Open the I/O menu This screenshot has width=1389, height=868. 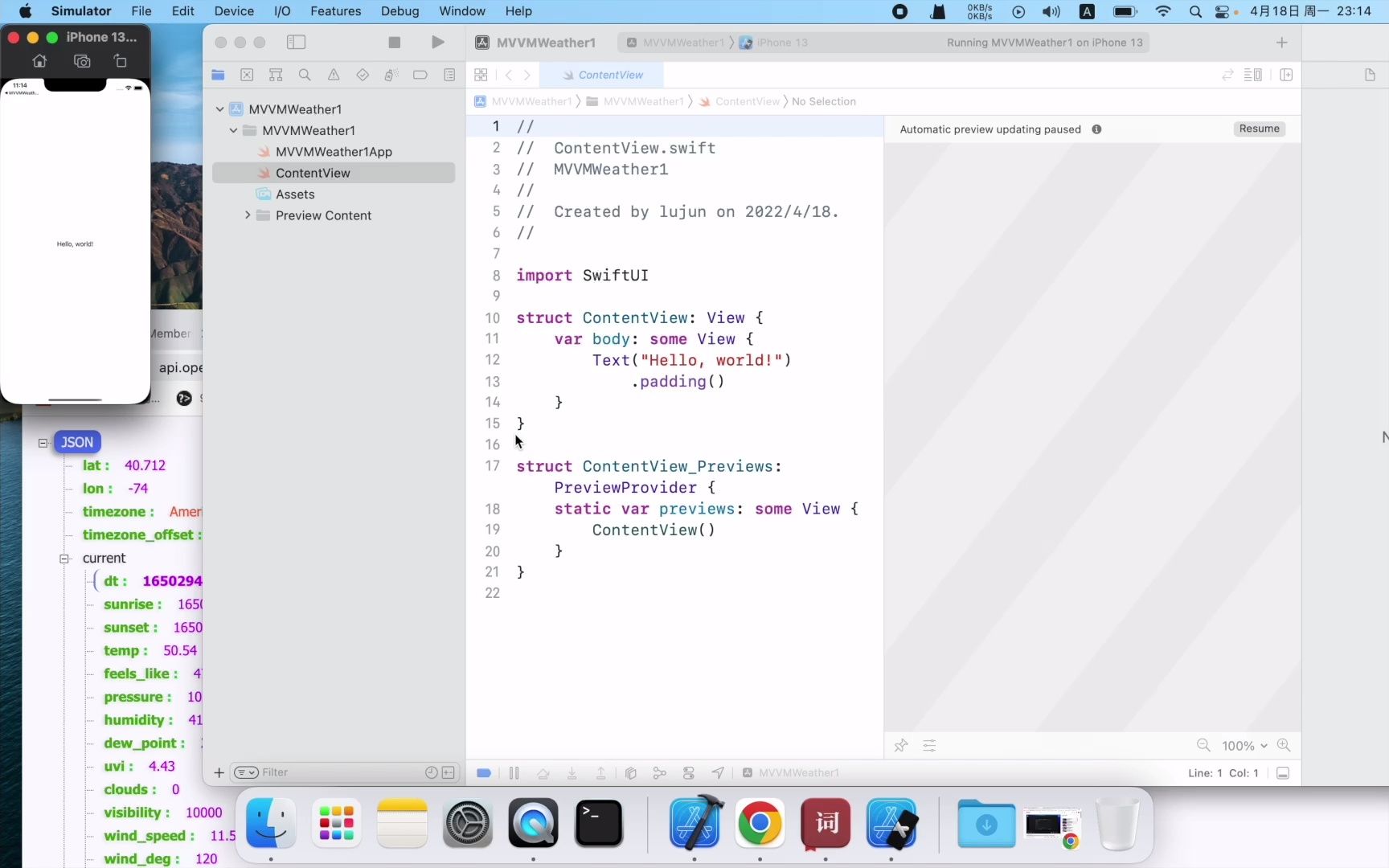point(282,11)
